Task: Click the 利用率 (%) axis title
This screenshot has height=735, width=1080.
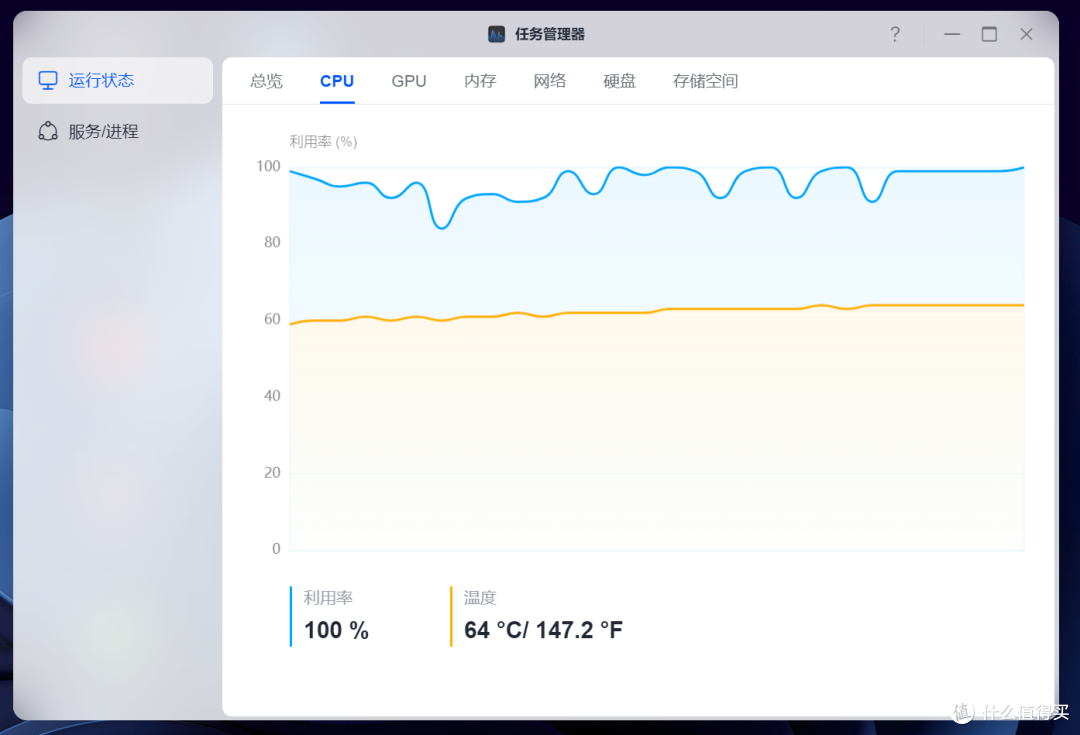Action: (323, 142)
